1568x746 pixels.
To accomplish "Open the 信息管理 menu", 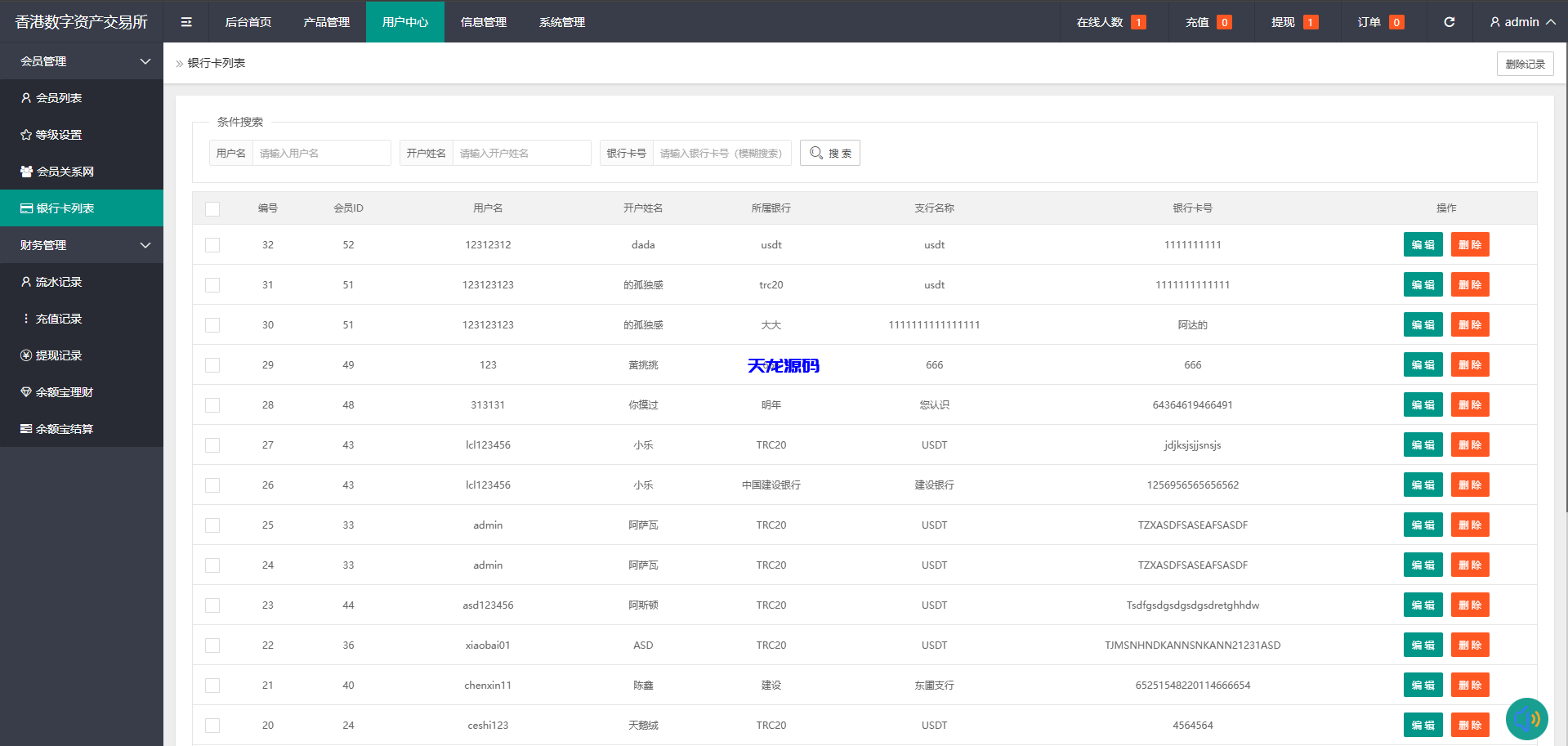I will [x=483, y=22].
